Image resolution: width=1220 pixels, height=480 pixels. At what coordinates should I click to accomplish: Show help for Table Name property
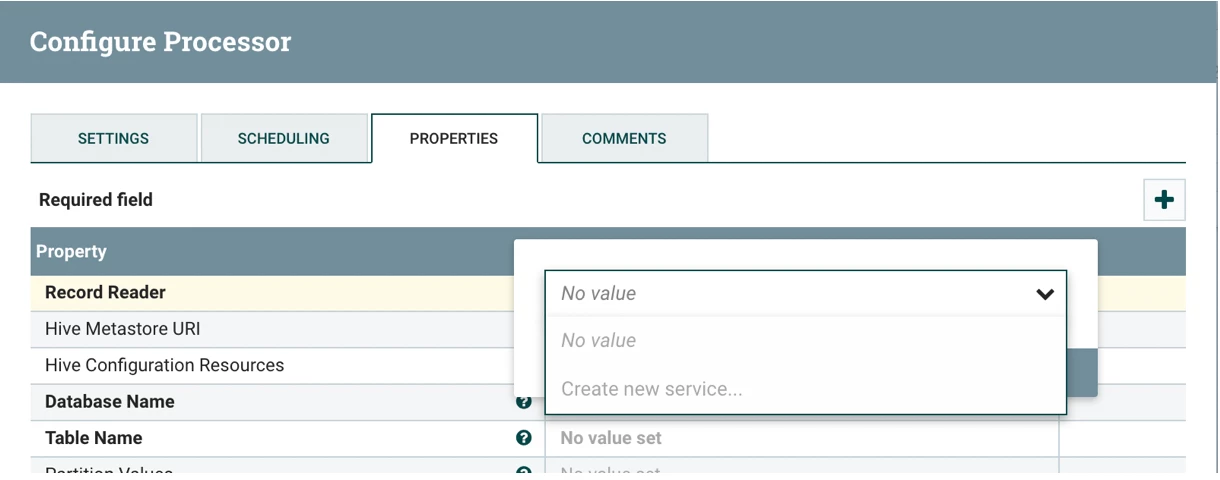point(523,438)
